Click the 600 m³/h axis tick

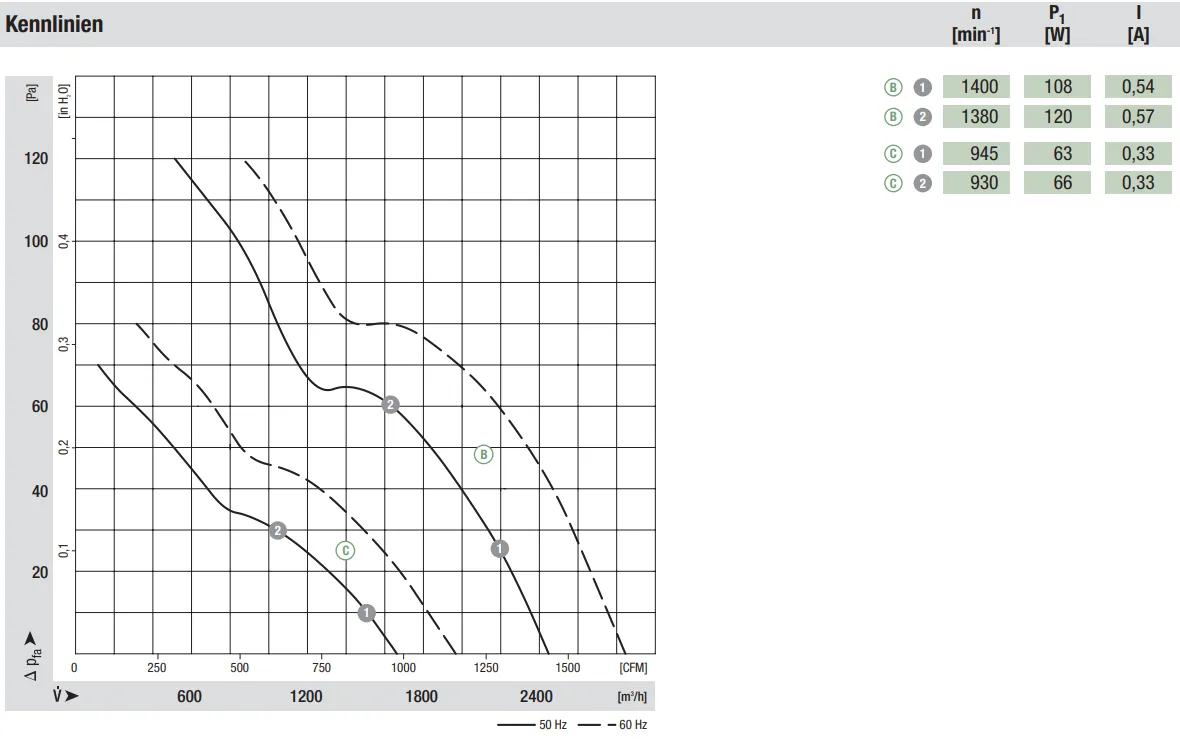click(190, 697)
